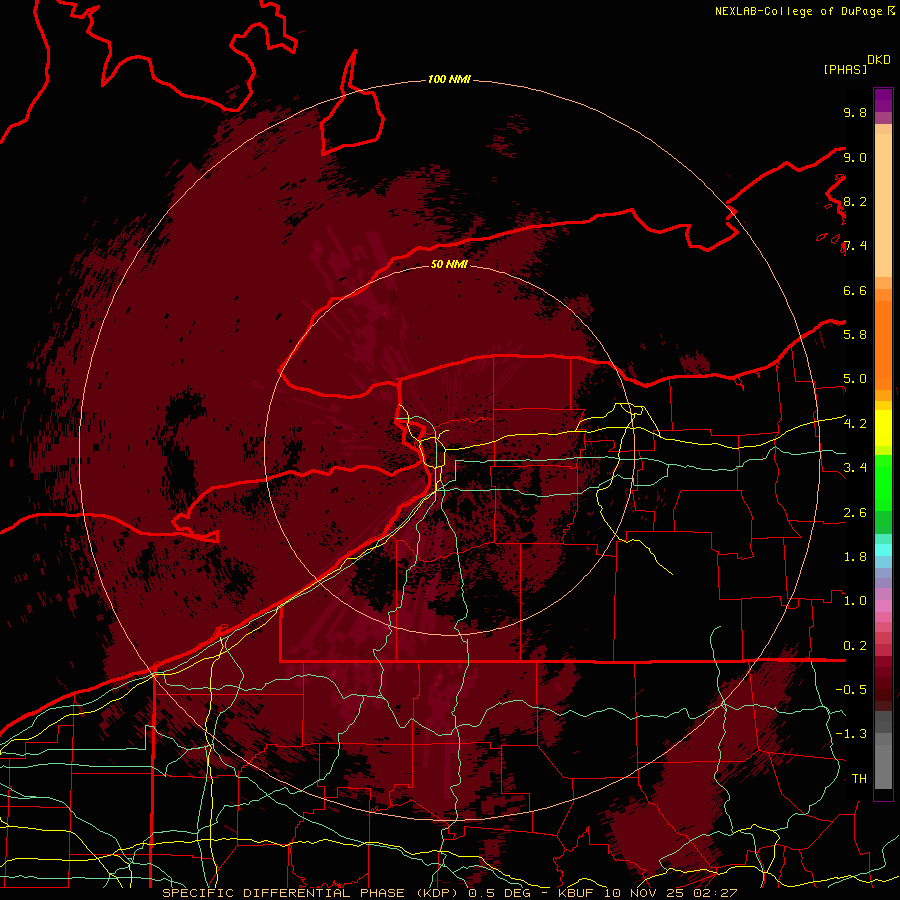Click the TH threshold label on the scale
900x900 pixels.
tap(859, 778)
